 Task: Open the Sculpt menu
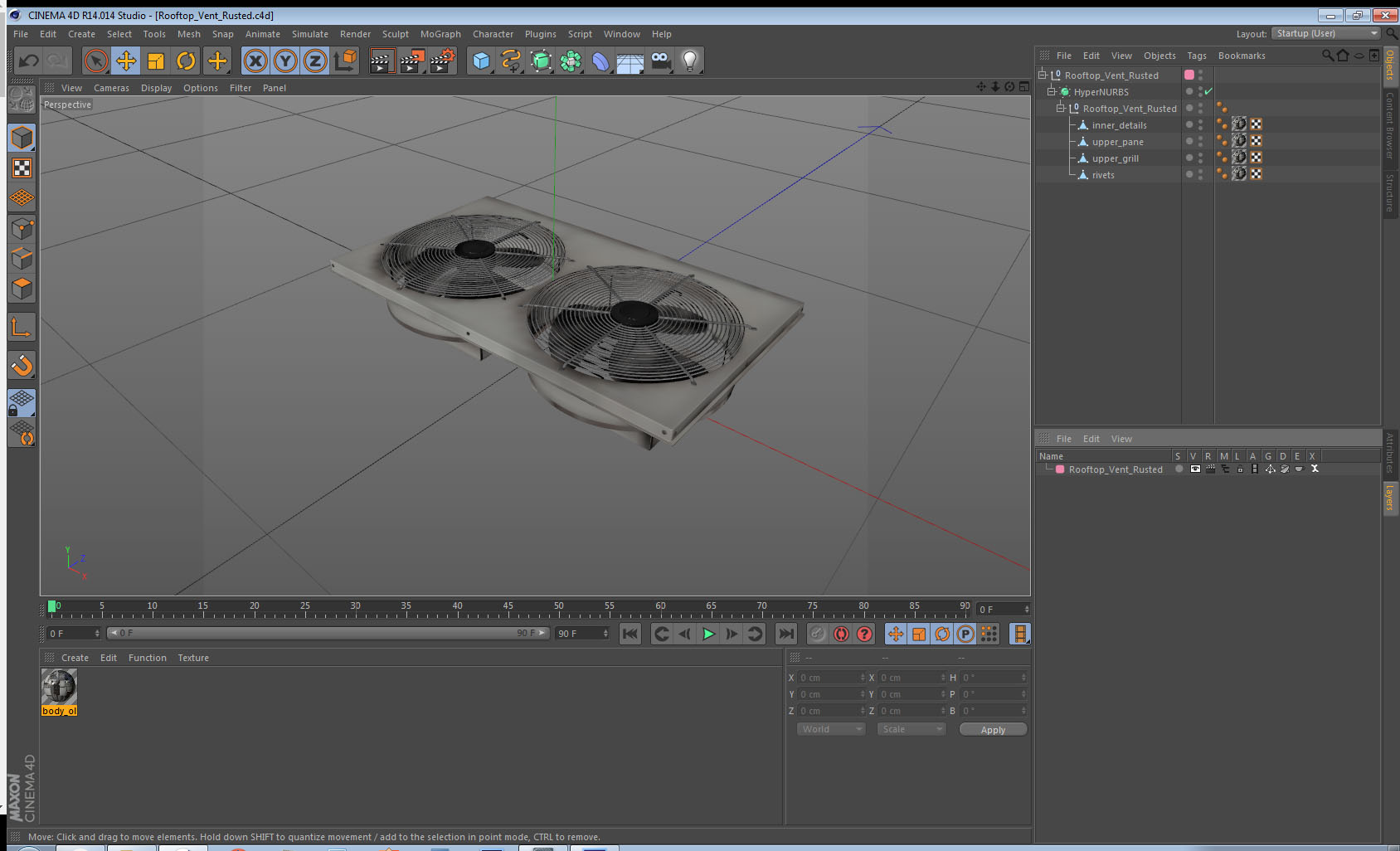pos(396,34)
